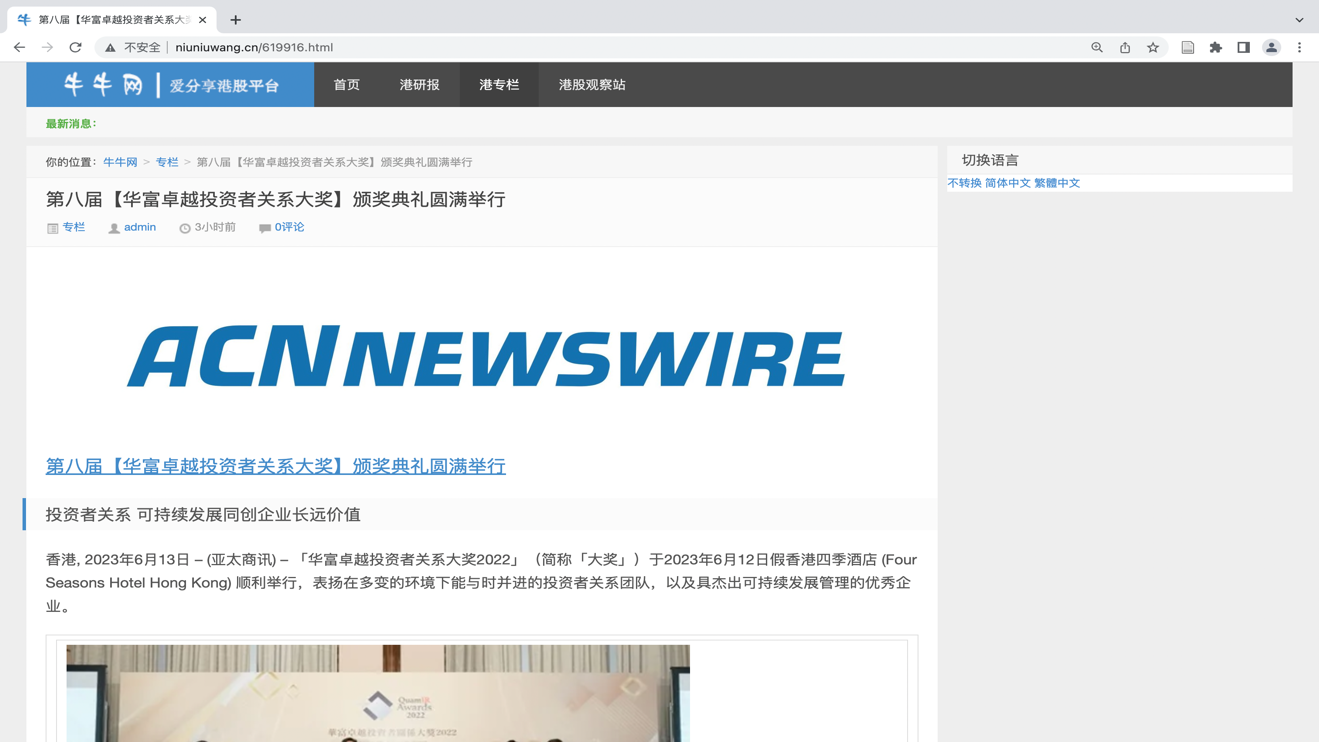Screen dimensions: 1319x742
Task: Open the 0评论 comments link
Action: pyautogui.click(x=290, y=227)
